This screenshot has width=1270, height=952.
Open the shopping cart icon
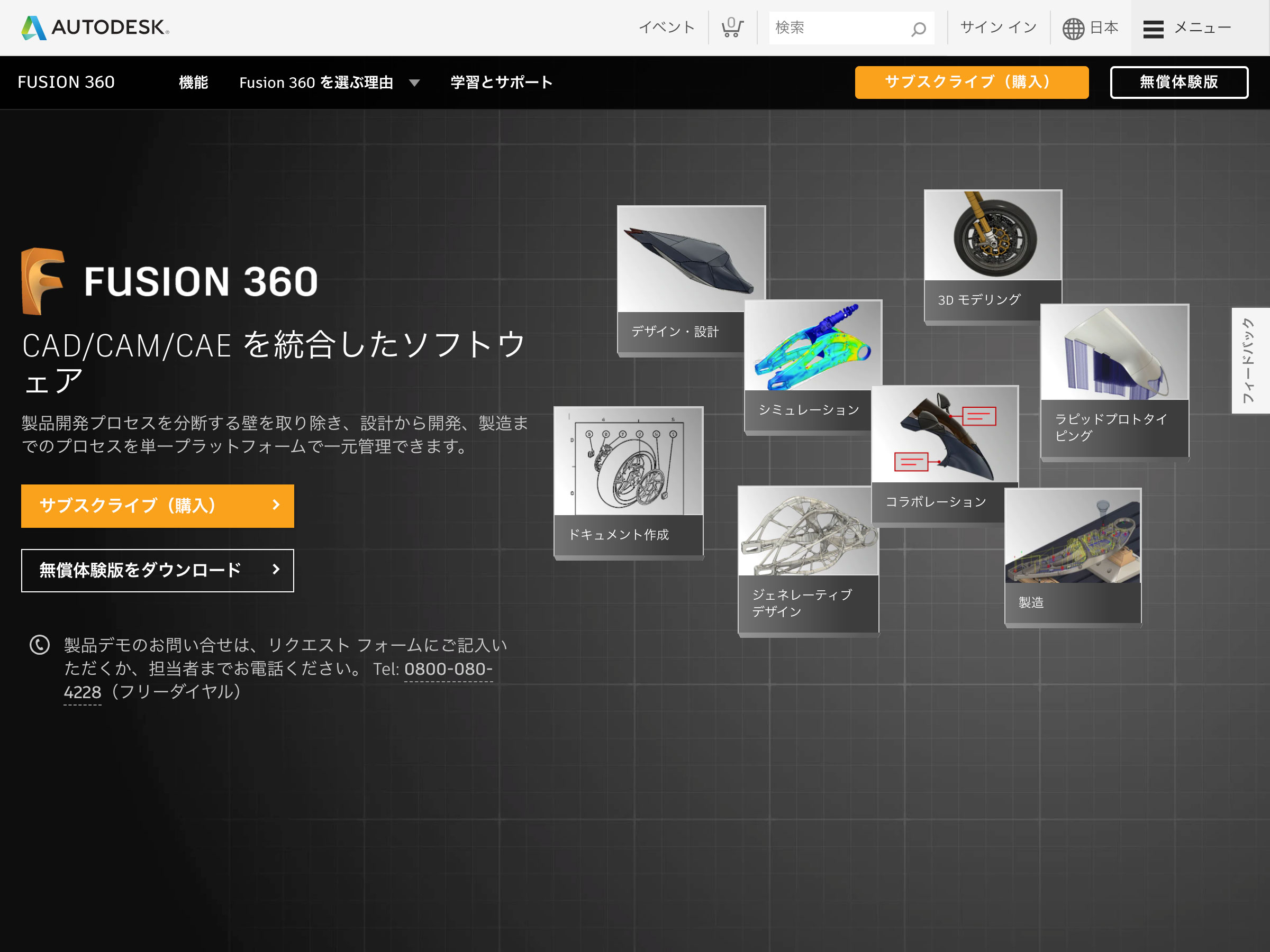(x=732, y=28)
